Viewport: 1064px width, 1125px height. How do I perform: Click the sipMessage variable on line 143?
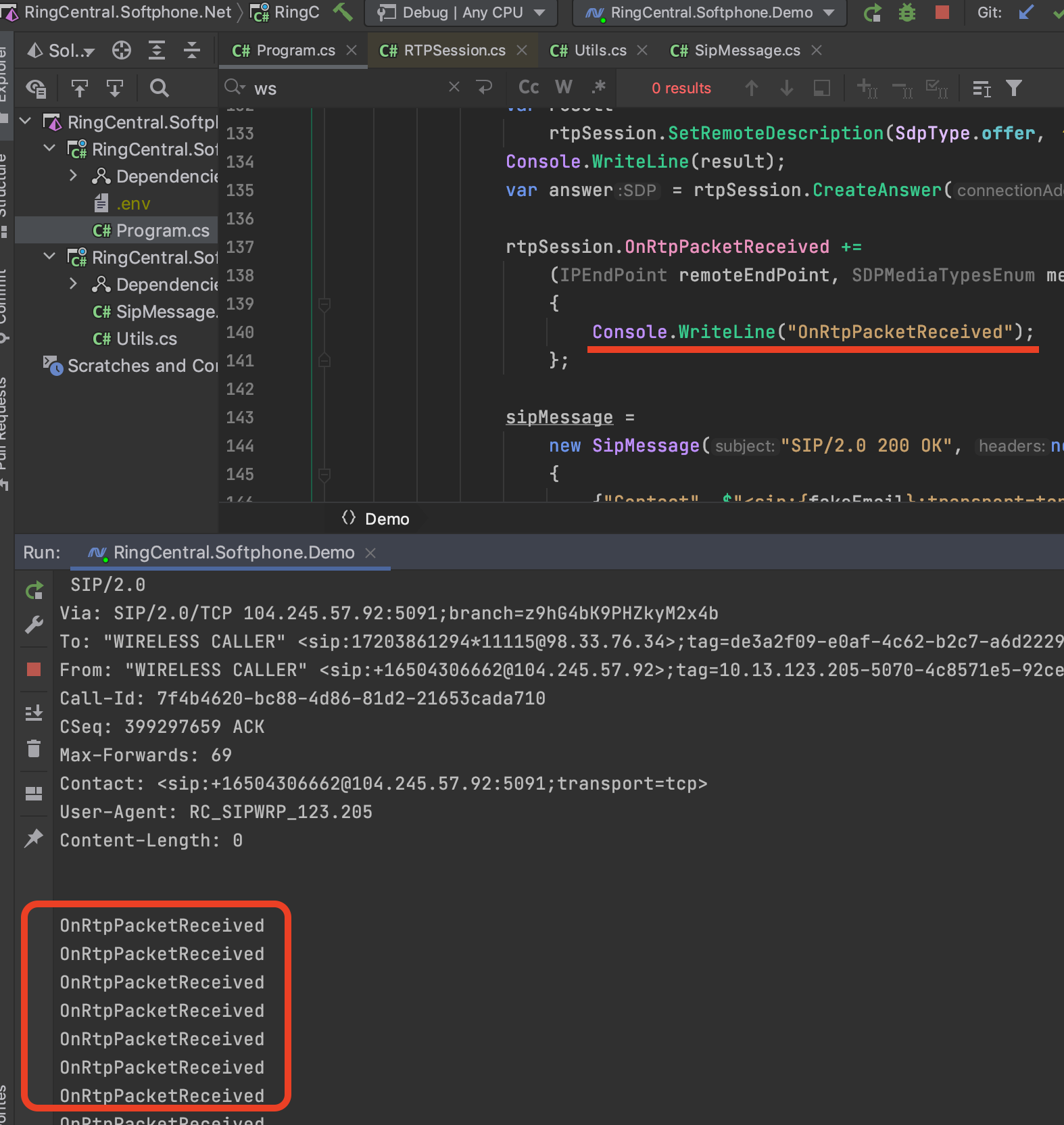(x=559, y=417)
